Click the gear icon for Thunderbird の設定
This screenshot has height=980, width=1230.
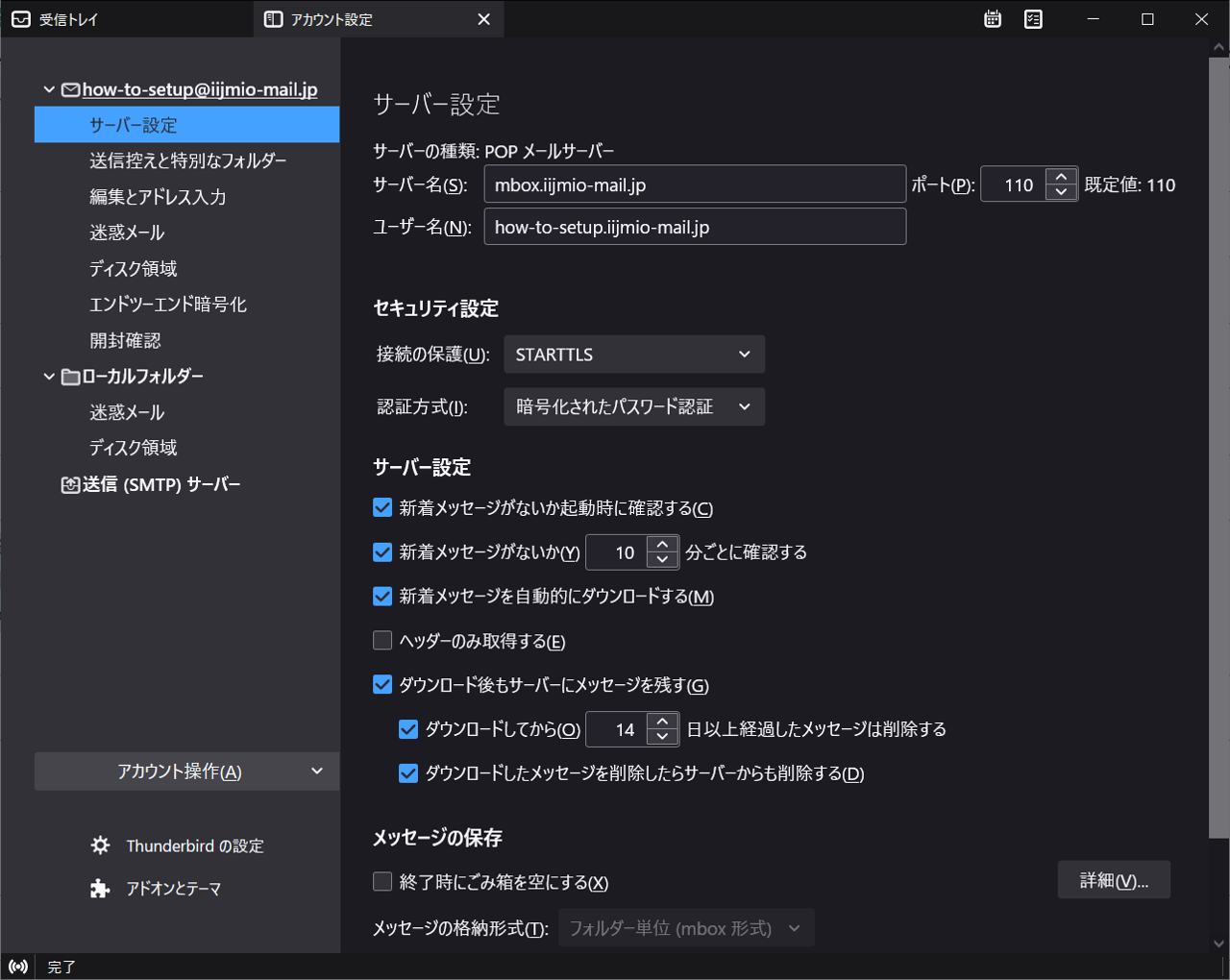[100, 845]
